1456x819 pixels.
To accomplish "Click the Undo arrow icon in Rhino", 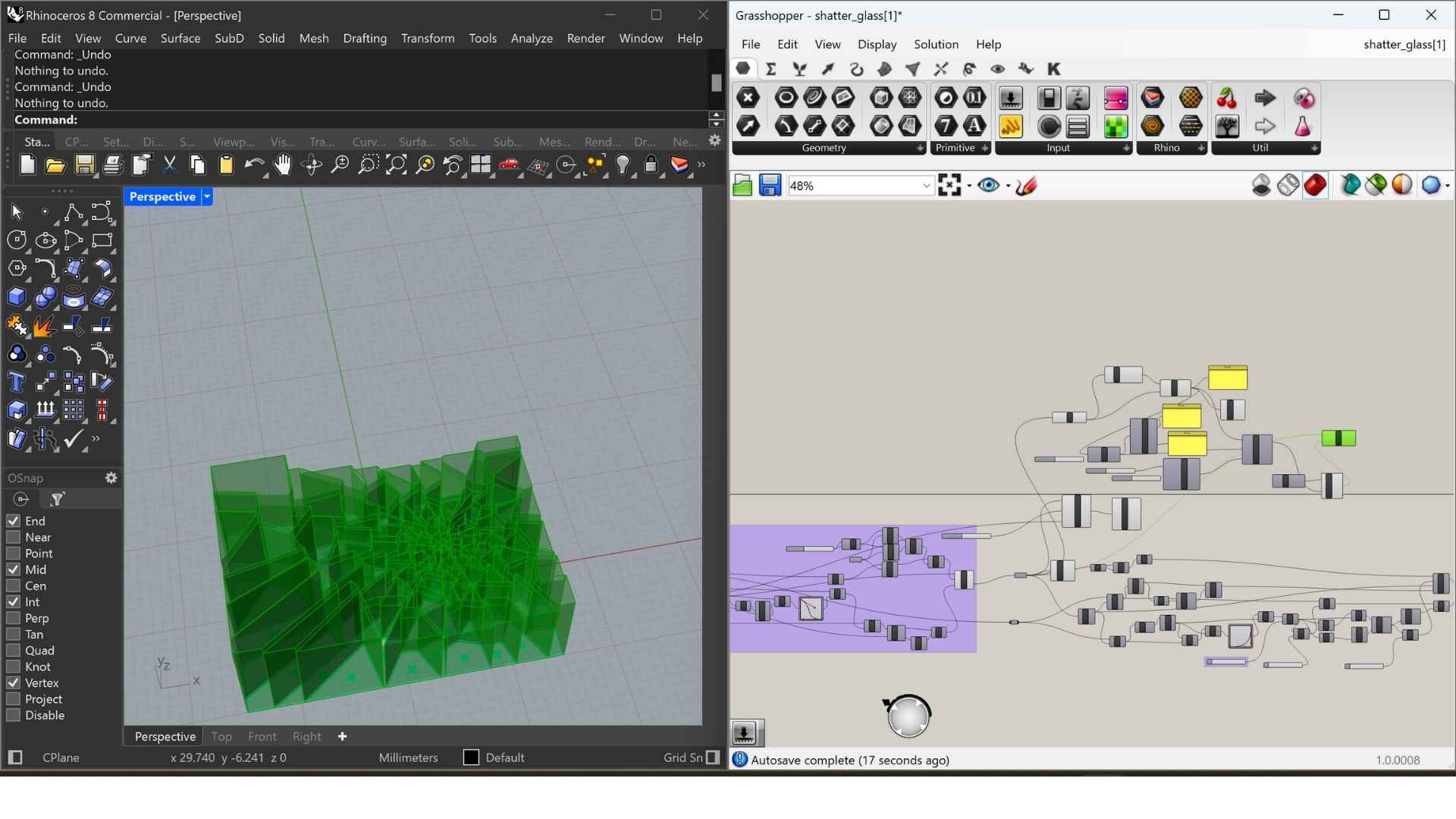I will pyautogui.click(x=255, y=165).
